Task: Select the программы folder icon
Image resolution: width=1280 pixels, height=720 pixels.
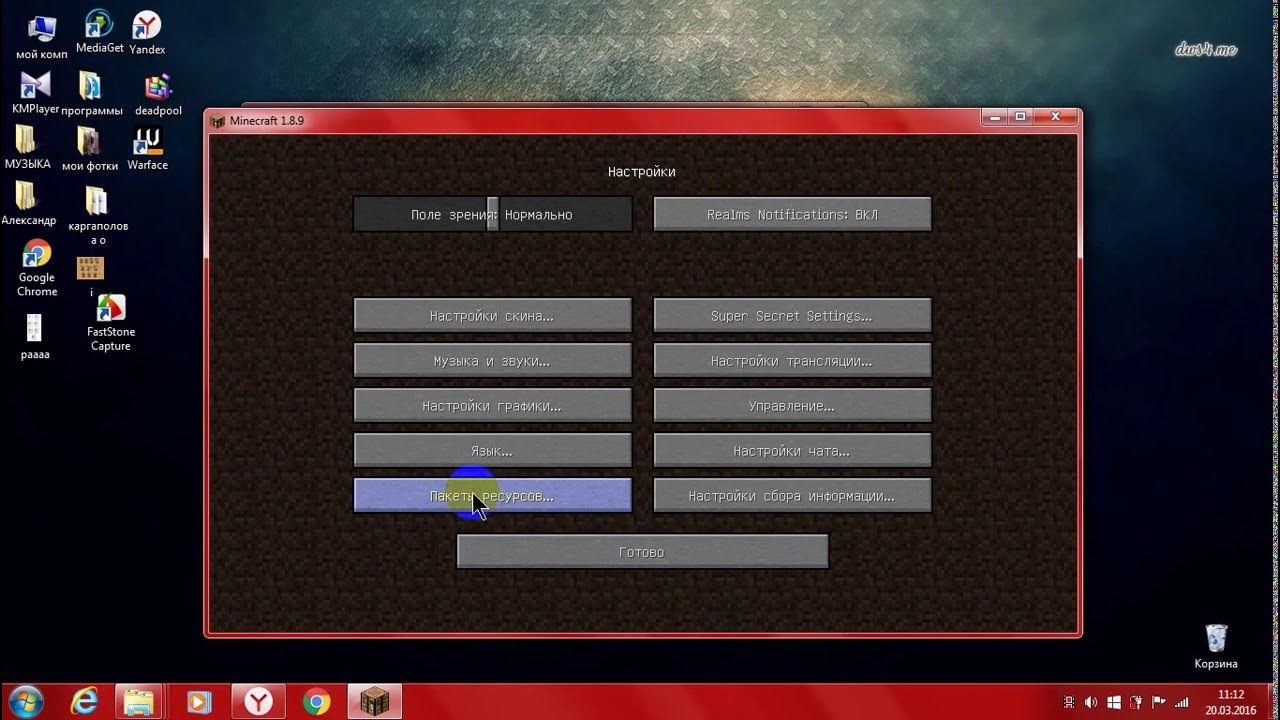Action: click(x=92, y=94)
